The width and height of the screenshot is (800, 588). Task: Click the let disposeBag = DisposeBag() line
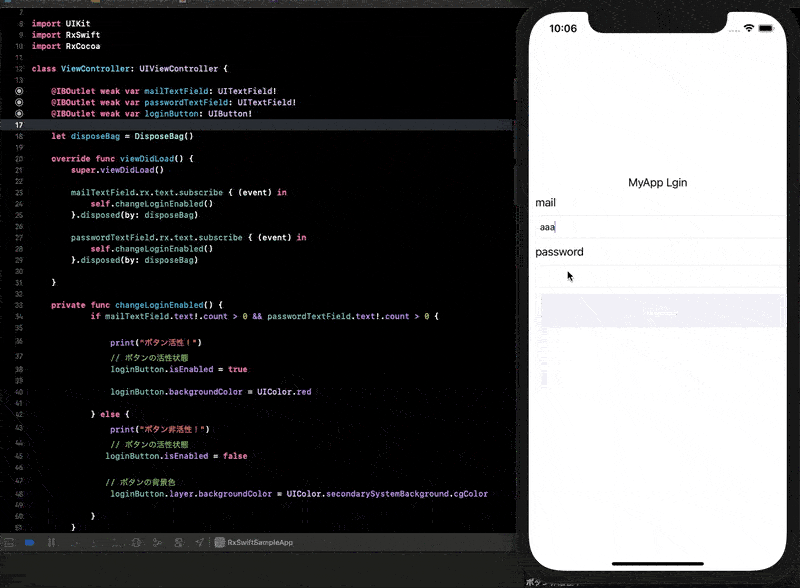122,136
